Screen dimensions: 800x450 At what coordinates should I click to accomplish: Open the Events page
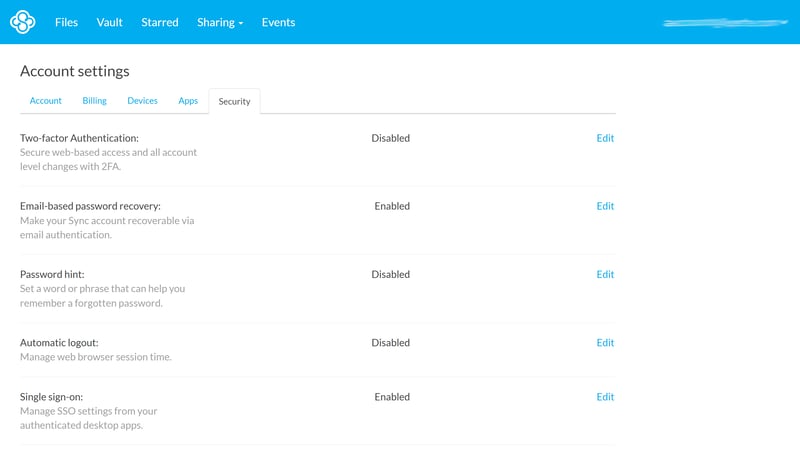point(278,22)
